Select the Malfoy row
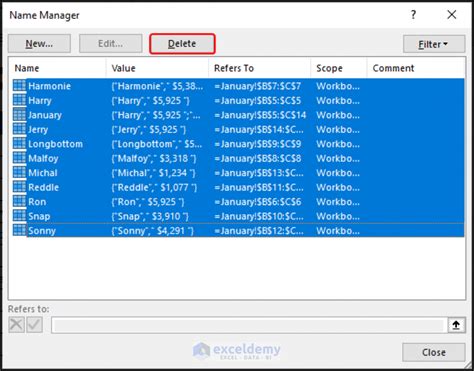This screenshot has height=371, width=474. point(238,158)
